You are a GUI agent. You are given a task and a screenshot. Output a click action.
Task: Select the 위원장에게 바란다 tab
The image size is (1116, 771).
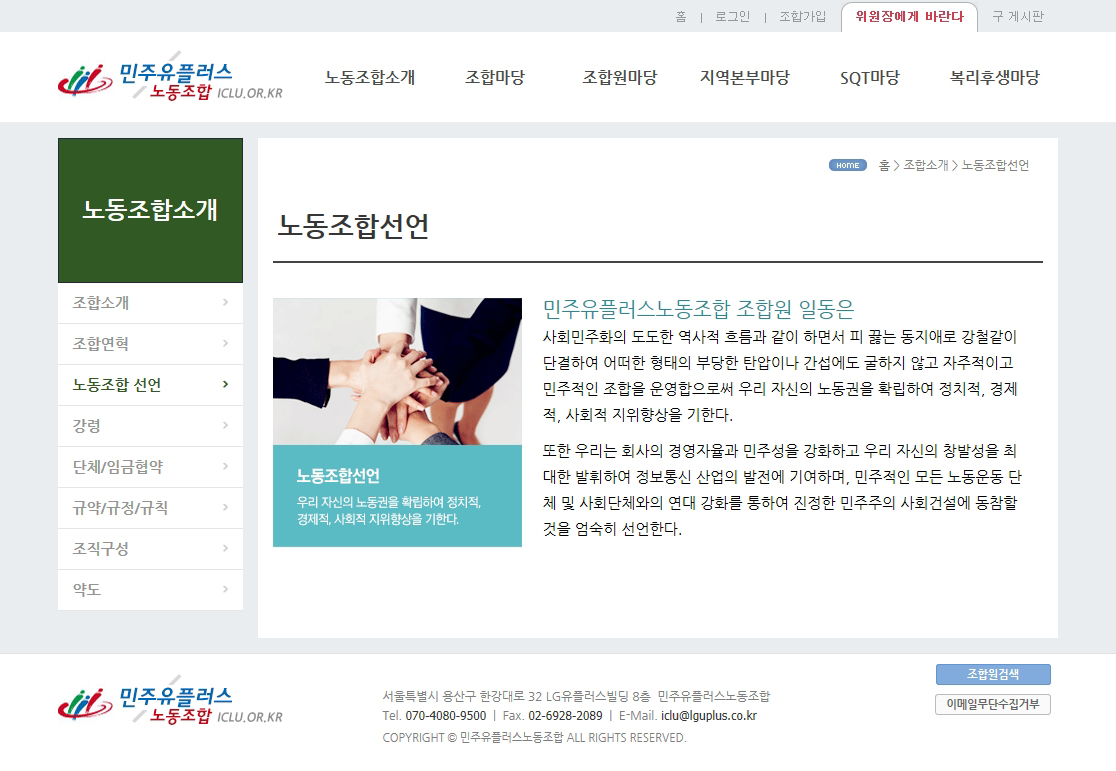click(x=910, y=17)
